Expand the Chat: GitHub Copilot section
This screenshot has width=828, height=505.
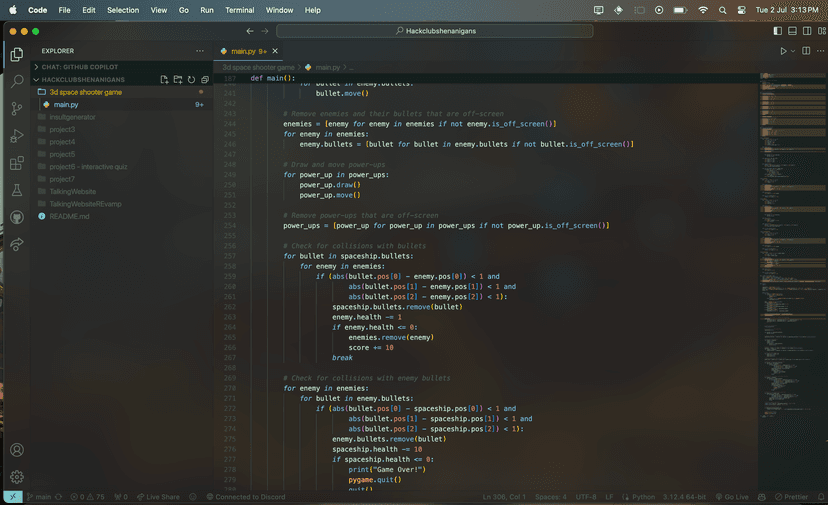tap(80, 66)
